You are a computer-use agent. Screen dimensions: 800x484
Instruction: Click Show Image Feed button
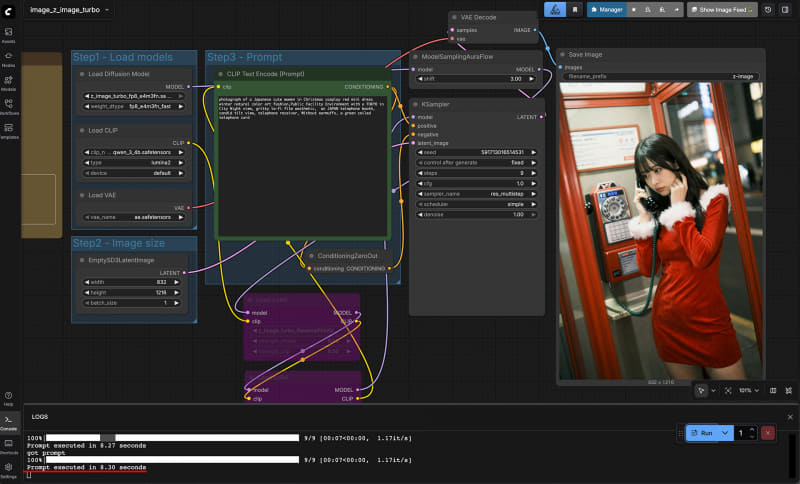(722, 10)
